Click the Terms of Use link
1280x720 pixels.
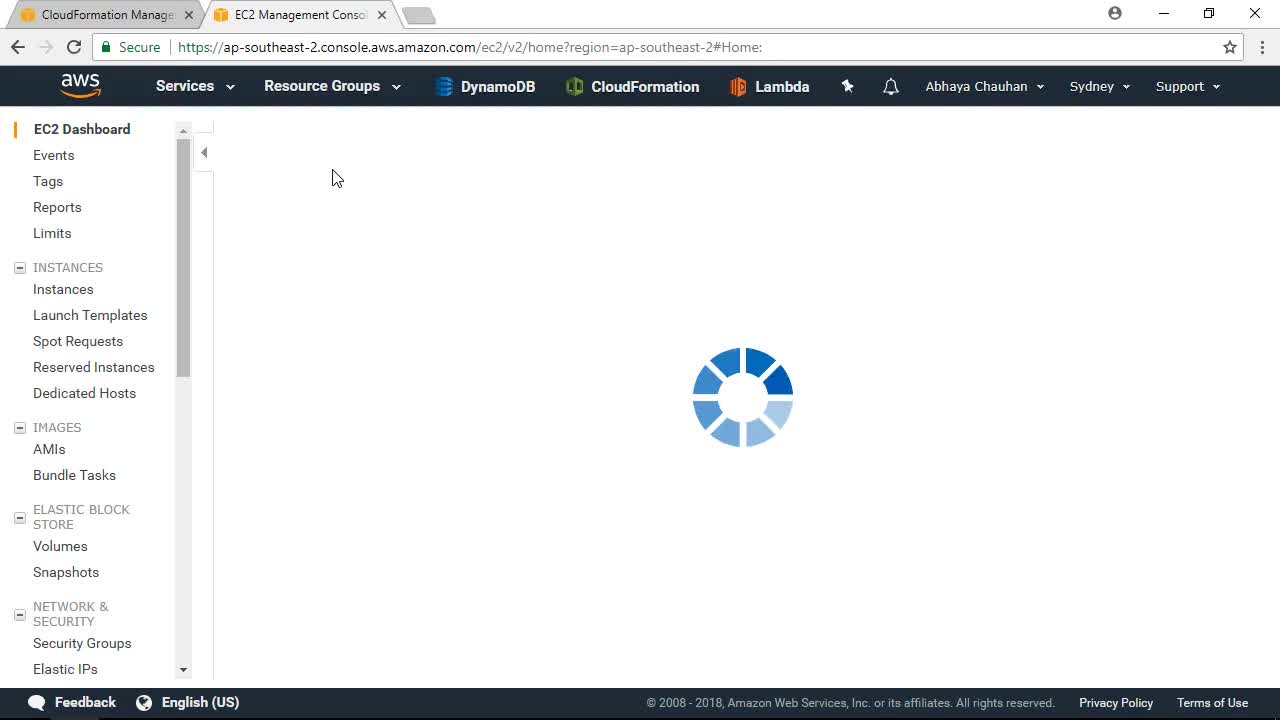click(1212, 703)
